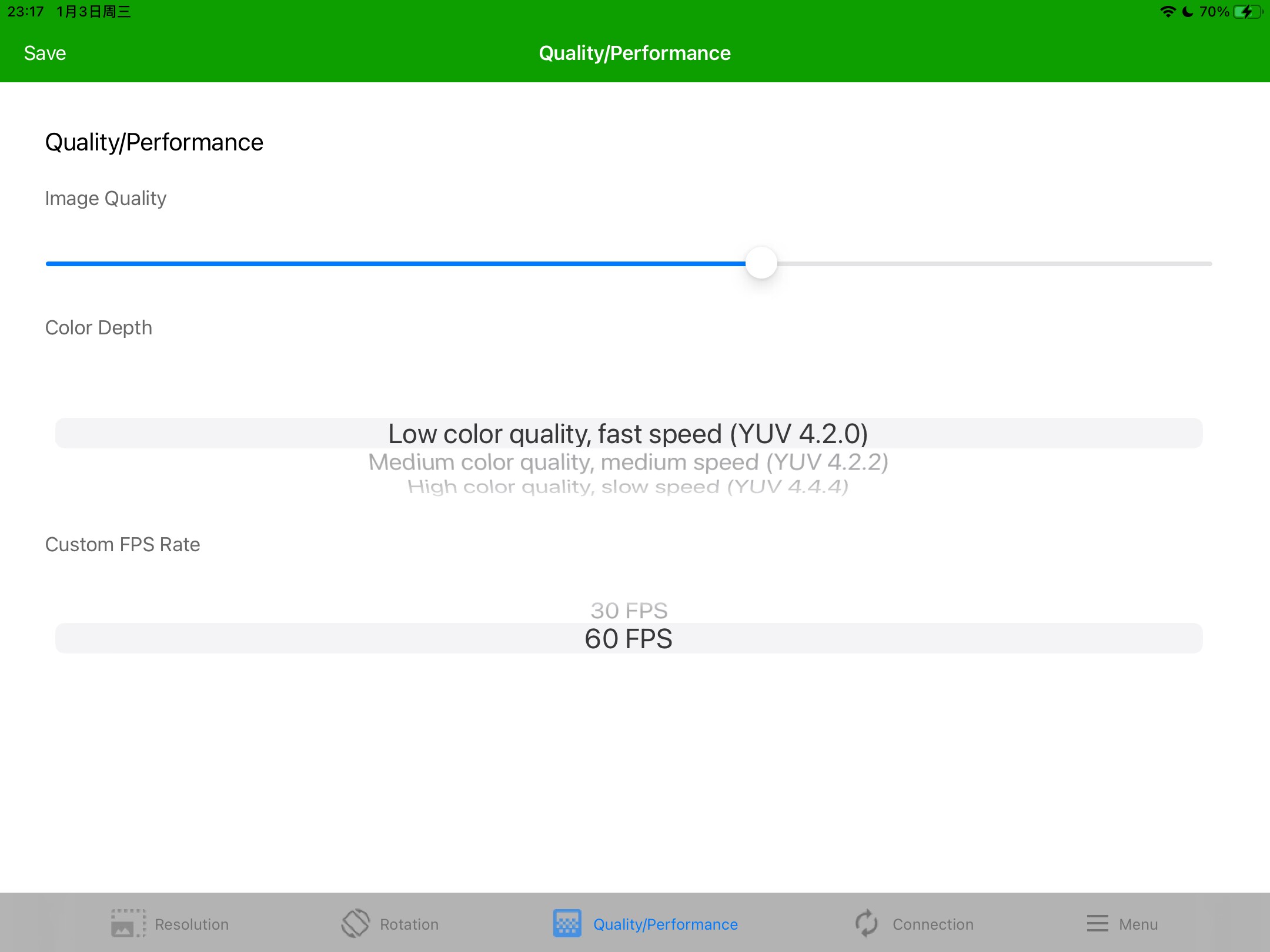Click the Image Quality slider thumb
The width and height of the screenshot is (1270, 952).
point(761,263)
